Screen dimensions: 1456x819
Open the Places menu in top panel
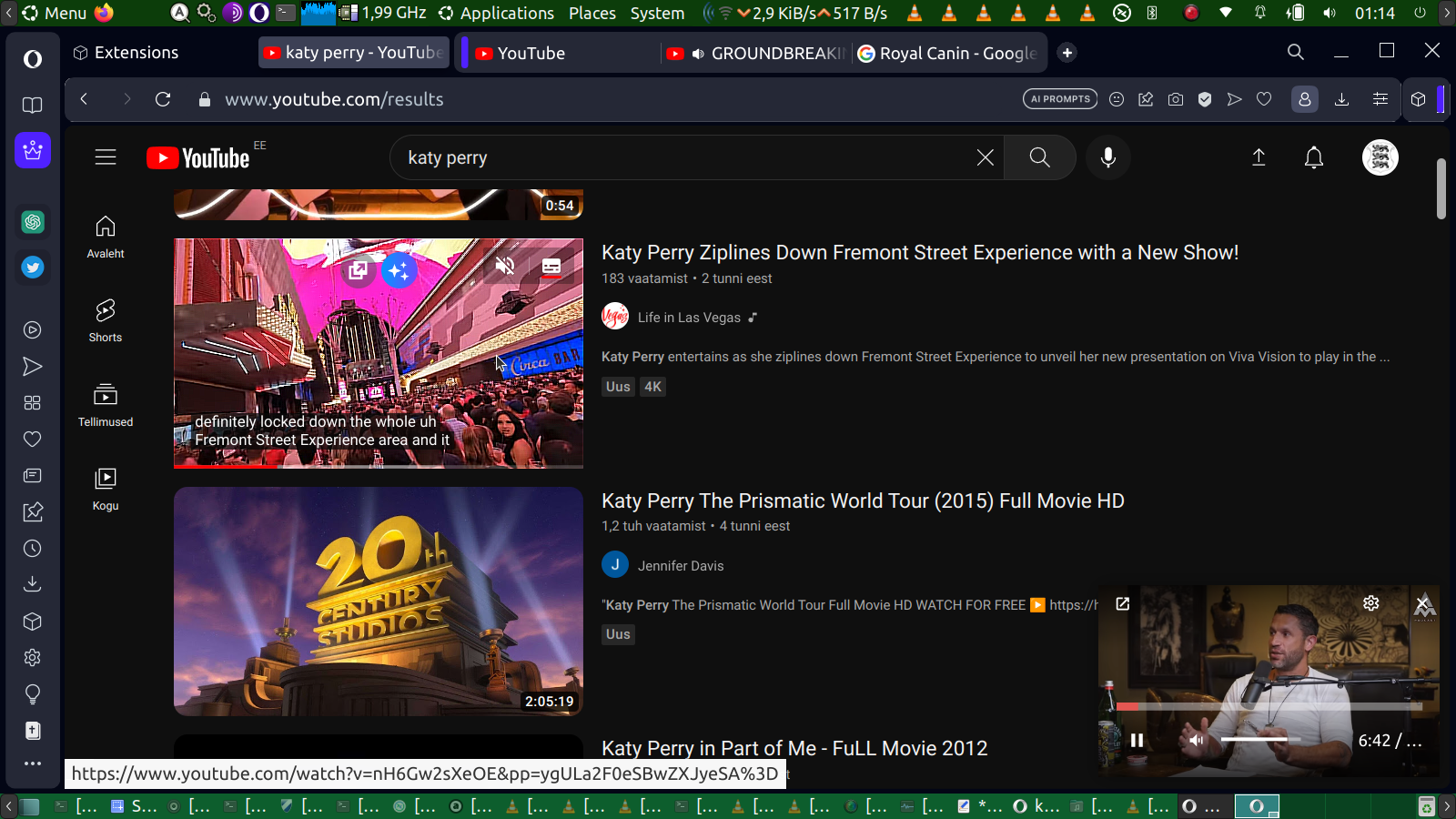click(592, 13)
